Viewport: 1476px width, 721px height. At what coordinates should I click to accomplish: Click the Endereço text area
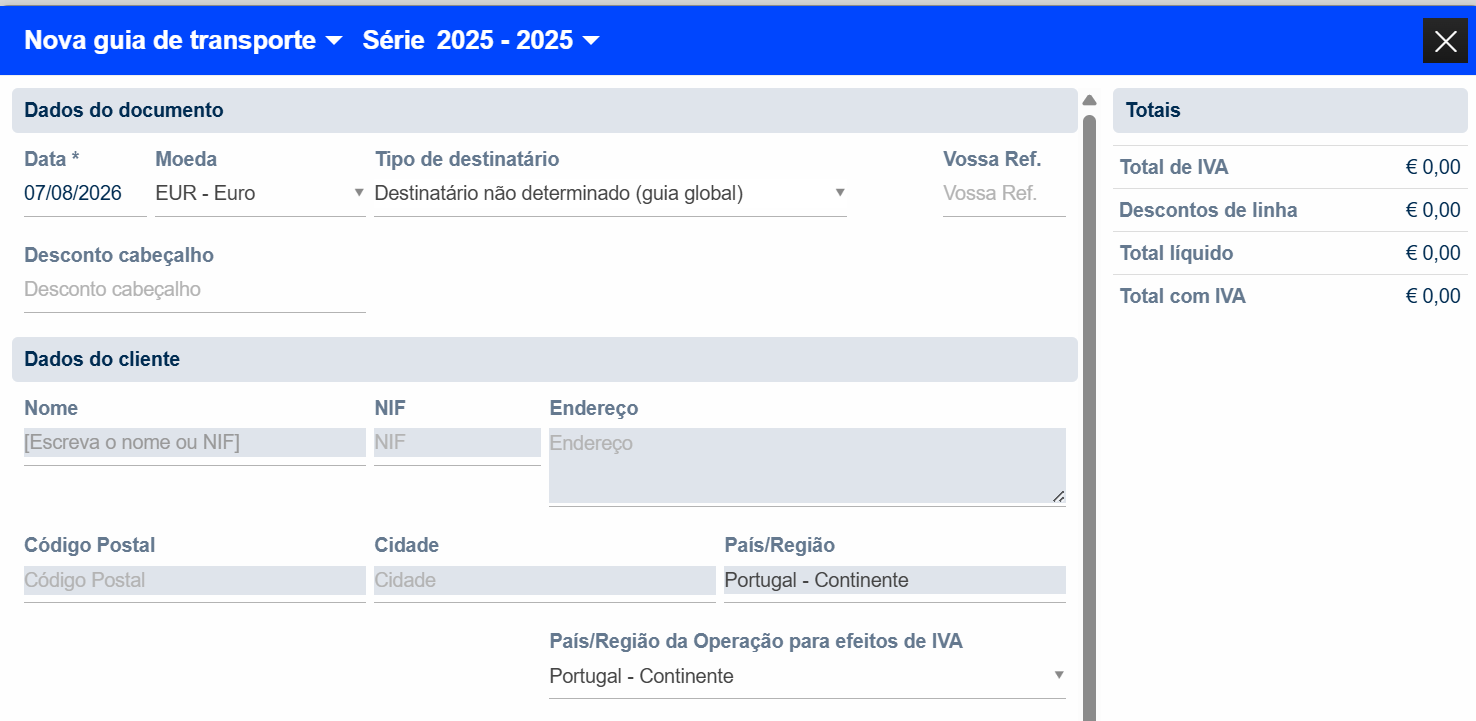(x=807, y=465)
